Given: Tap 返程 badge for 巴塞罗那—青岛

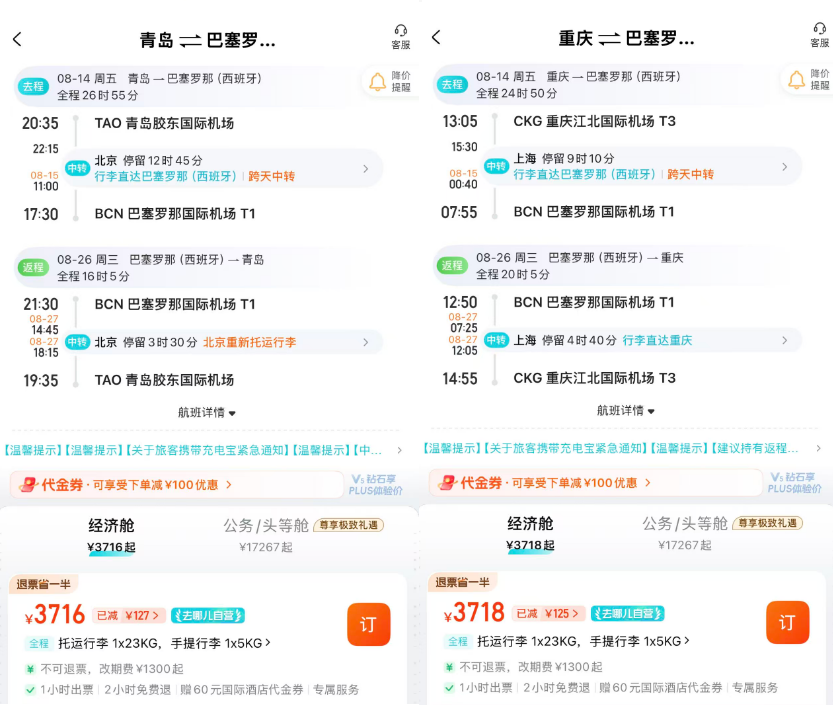Looking at the screenshot, I should (x=33, y=267).
